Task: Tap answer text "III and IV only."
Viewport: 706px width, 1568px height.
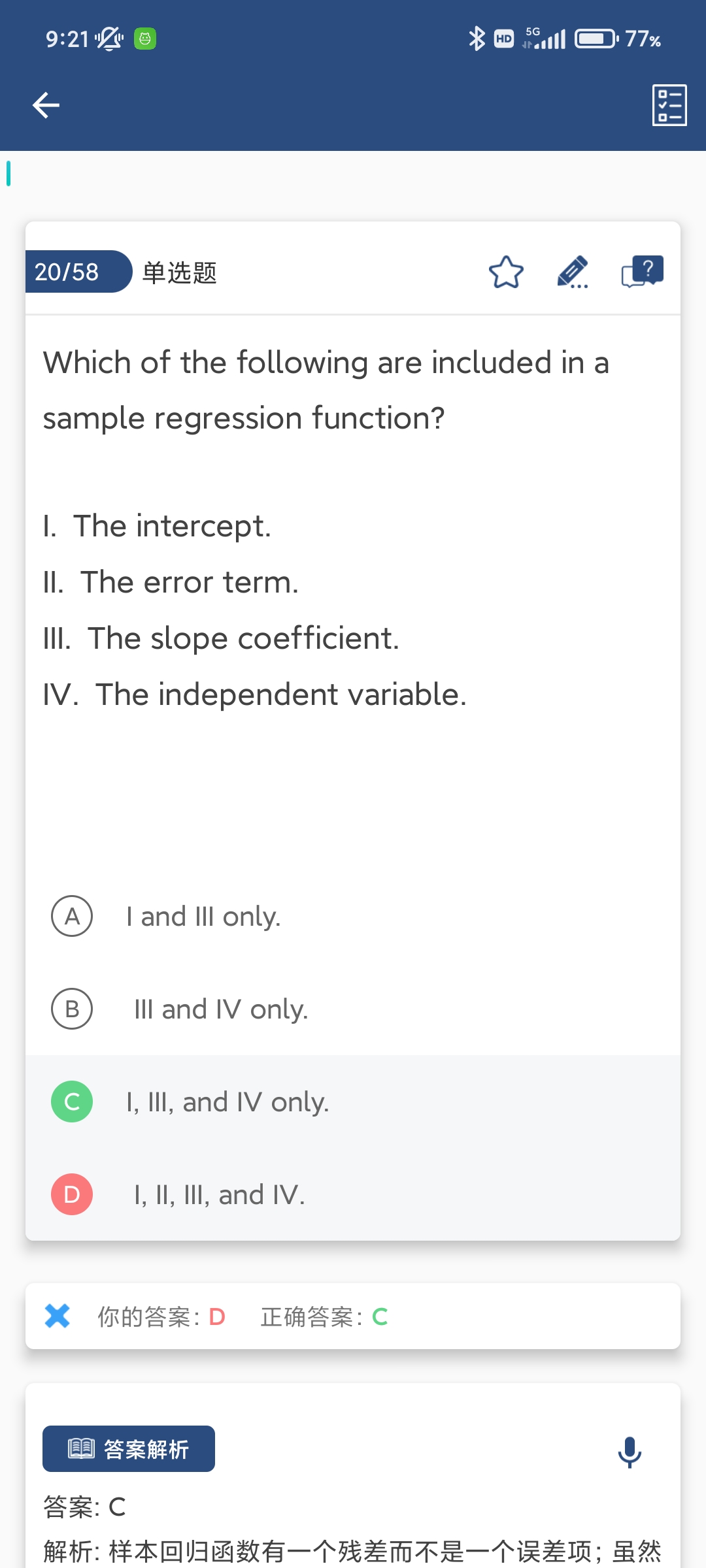Action: point(221,1009)
